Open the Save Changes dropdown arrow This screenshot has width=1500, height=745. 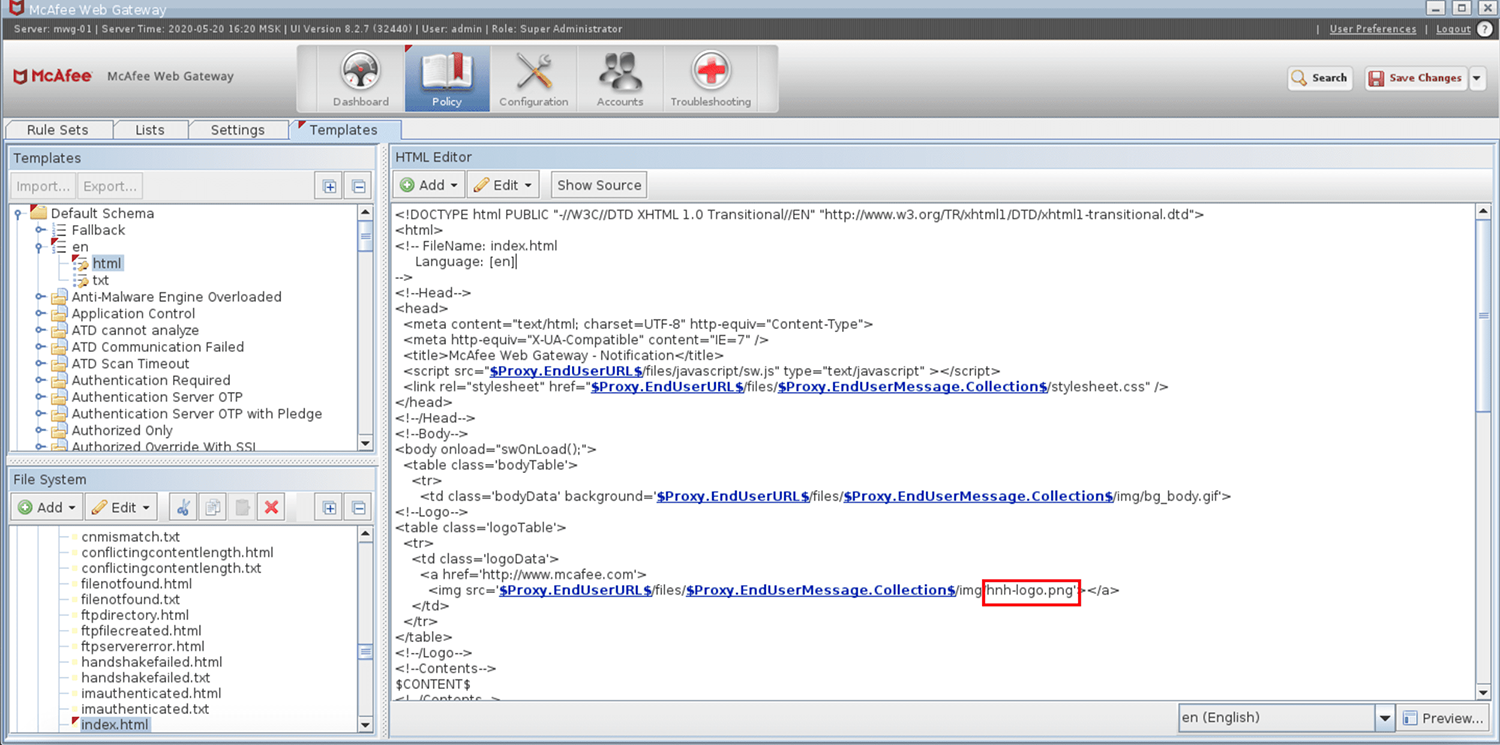(1477, 78)
